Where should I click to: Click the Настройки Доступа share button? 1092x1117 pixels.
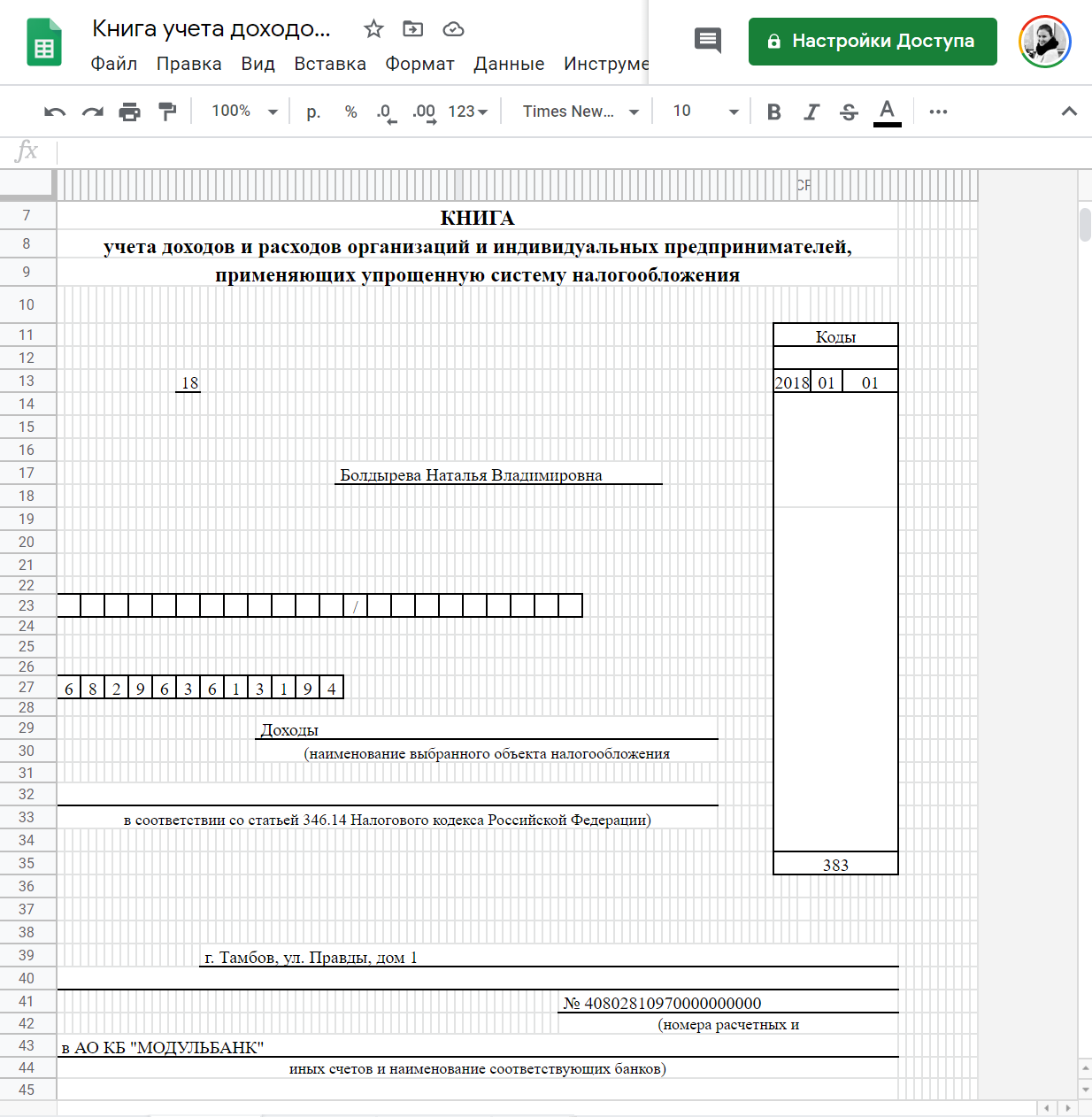click(x=873, y=42)
